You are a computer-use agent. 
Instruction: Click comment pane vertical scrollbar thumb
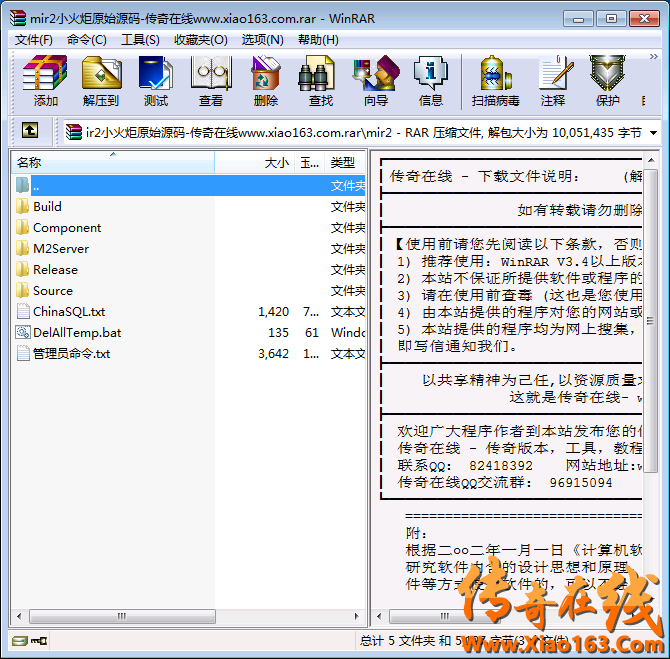(x=650, y=321)
